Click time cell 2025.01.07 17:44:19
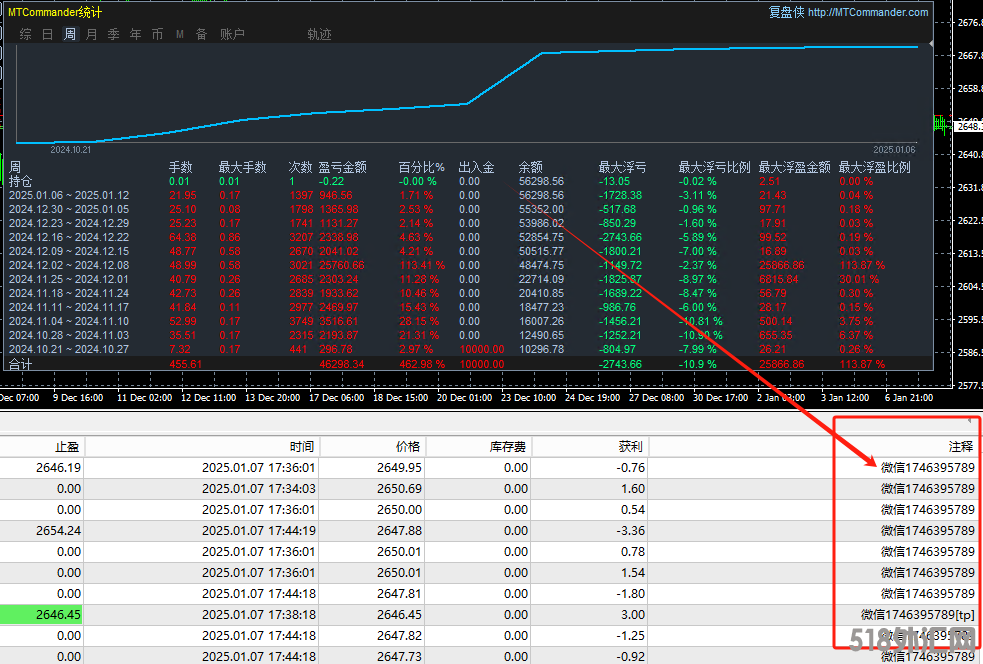 [259, 530]
